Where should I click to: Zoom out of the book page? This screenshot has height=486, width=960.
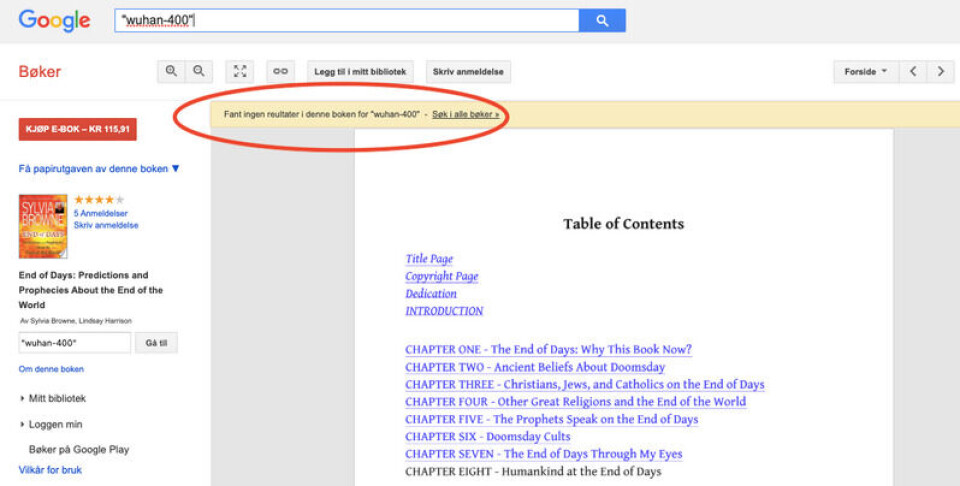pyautogui.click(x=199, y=71)
